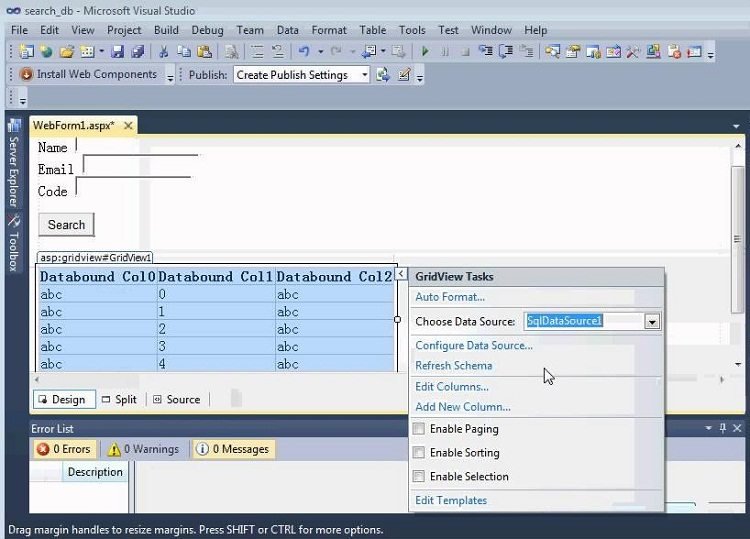Image resolution: width=750 pixels, height=539 pixels.
Task: Open the Add New Item dropdown arrow
Action: pyautogui.click(x=102, y=51)
